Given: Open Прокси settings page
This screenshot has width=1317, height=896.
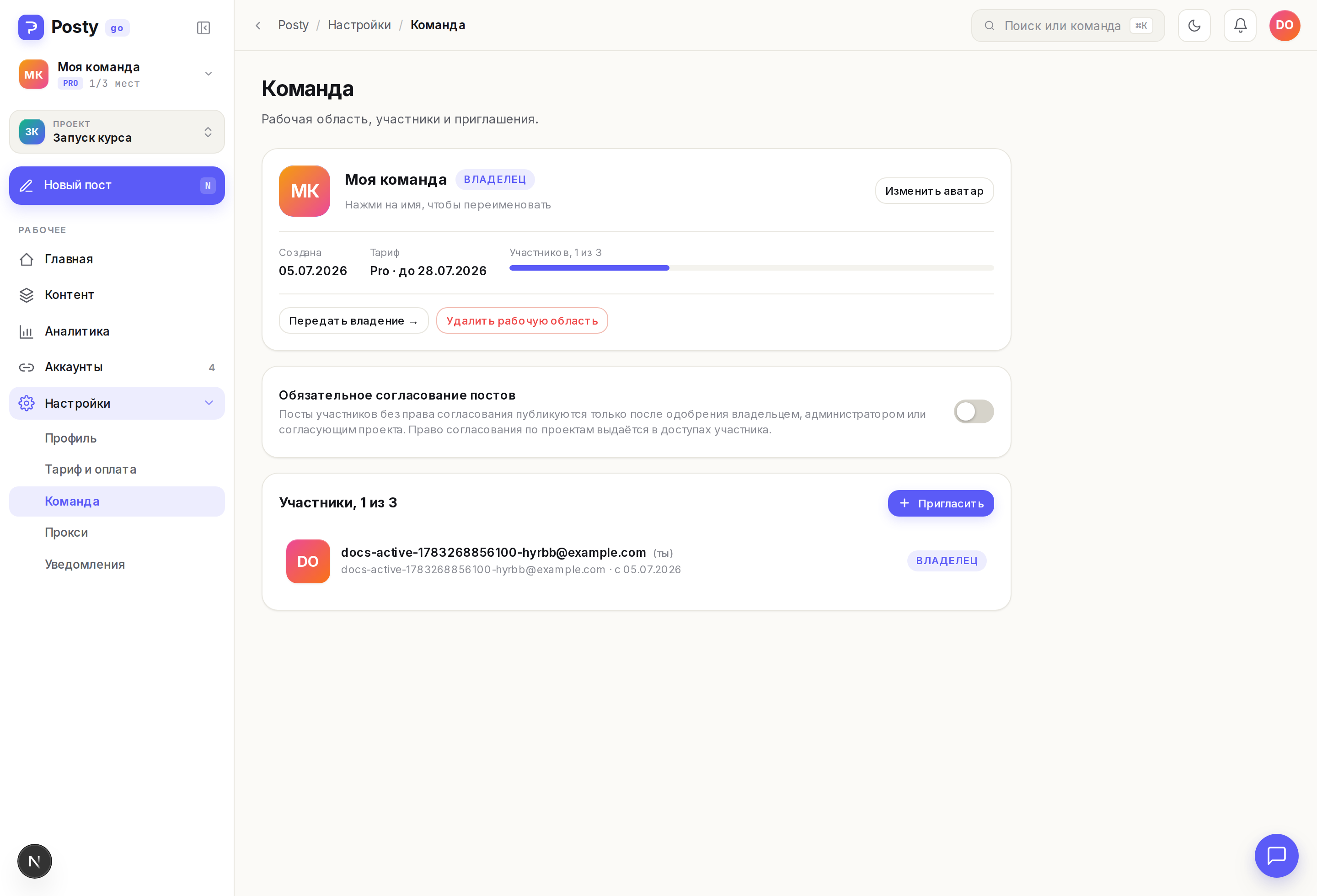Looking at the screenshot, I should (x=117, y=533).
